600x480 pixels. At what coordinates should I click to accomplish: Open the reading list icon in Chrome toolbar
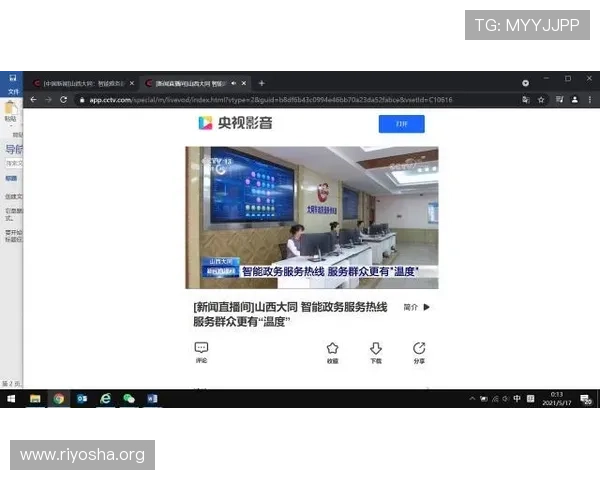tap(559, 100)
